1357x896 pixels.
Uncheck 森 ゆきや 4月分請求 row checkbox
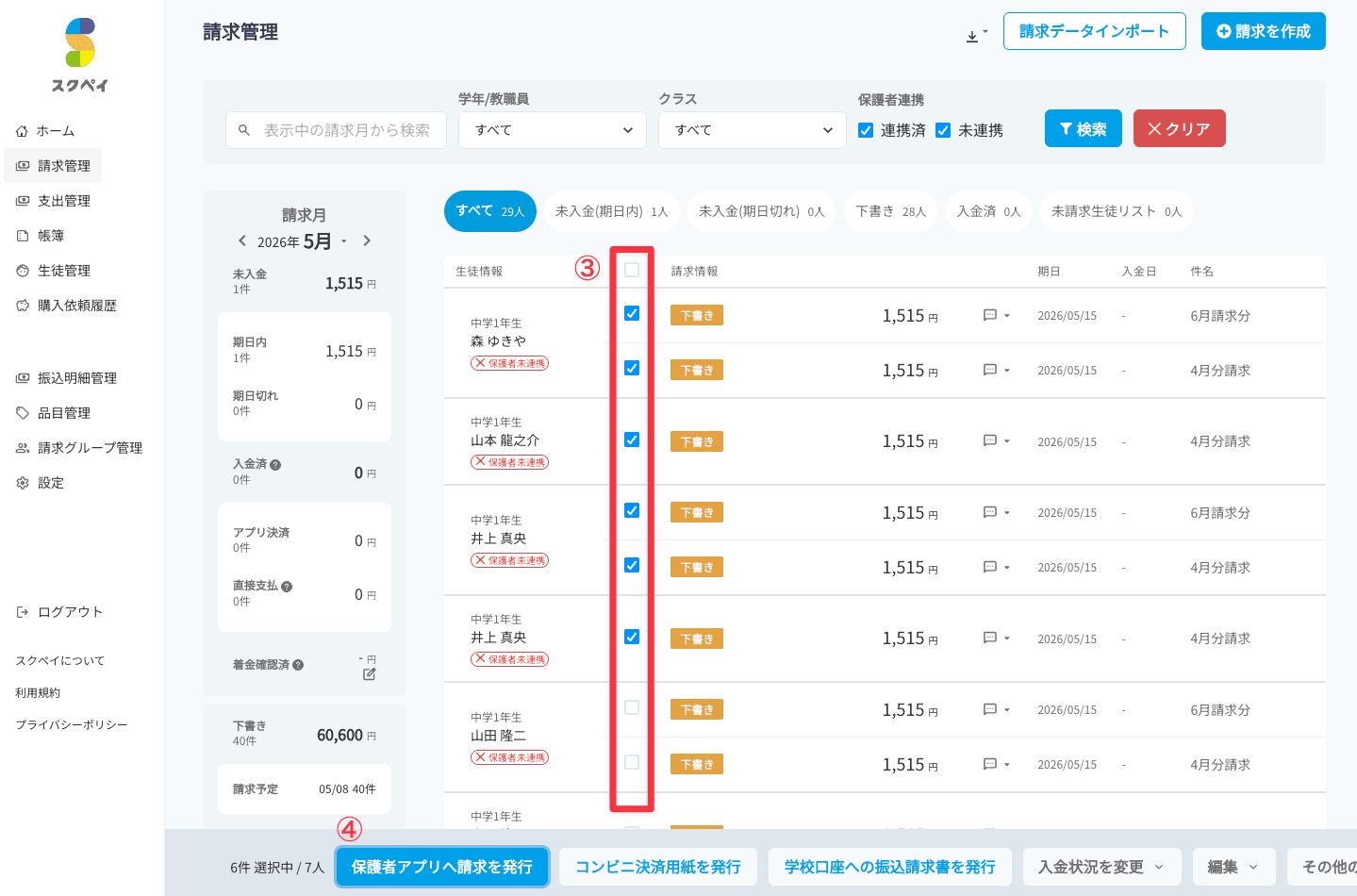632,368
